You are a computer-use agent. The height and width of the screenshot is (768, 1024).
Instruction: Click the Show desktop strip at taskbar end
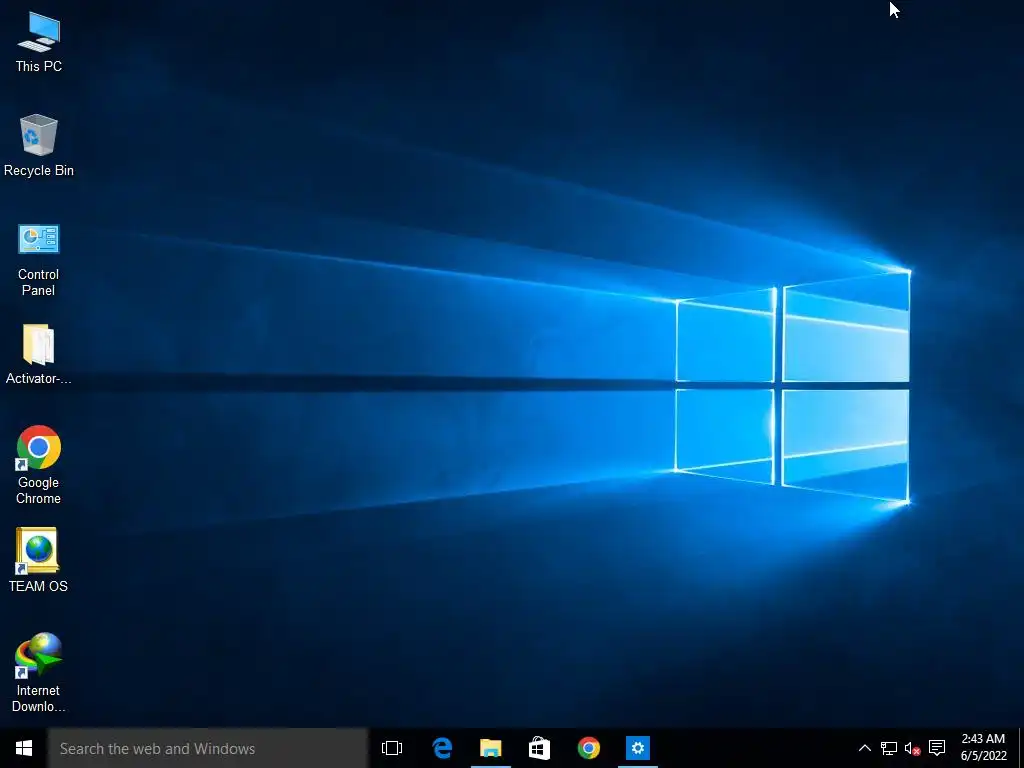point(1021,748)
